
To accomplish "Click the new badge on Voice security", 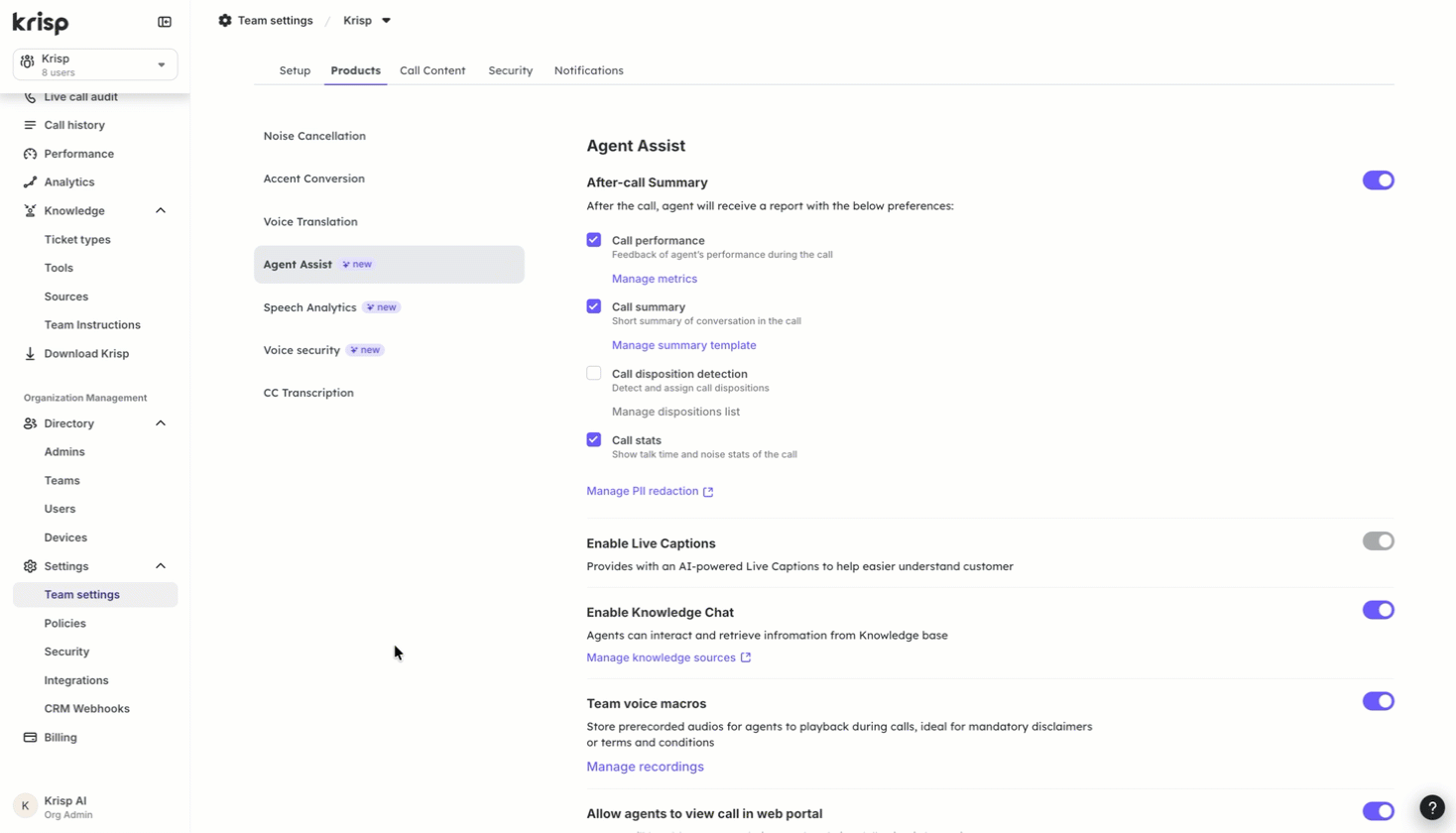I will coord(365,350).
